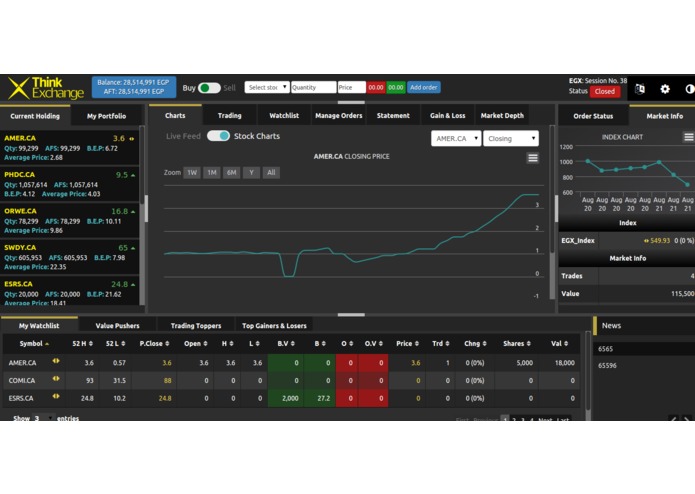Open the Index Chart hamburger menu
Image resolution: width=695 pixels, height=494 pixels.
pyautogui.click(x=688, y=137)
